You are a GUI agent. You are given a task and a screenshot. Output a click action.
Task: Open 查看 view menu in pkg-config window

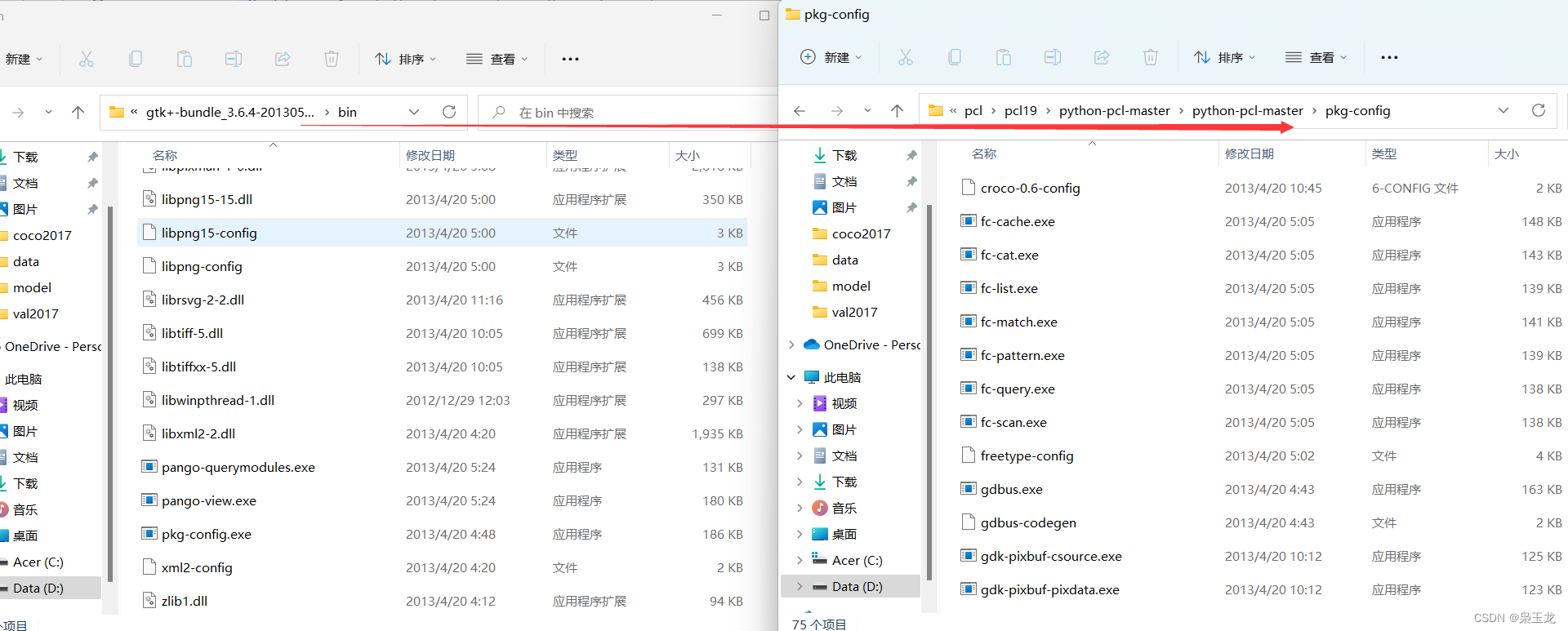[1316, 57]
